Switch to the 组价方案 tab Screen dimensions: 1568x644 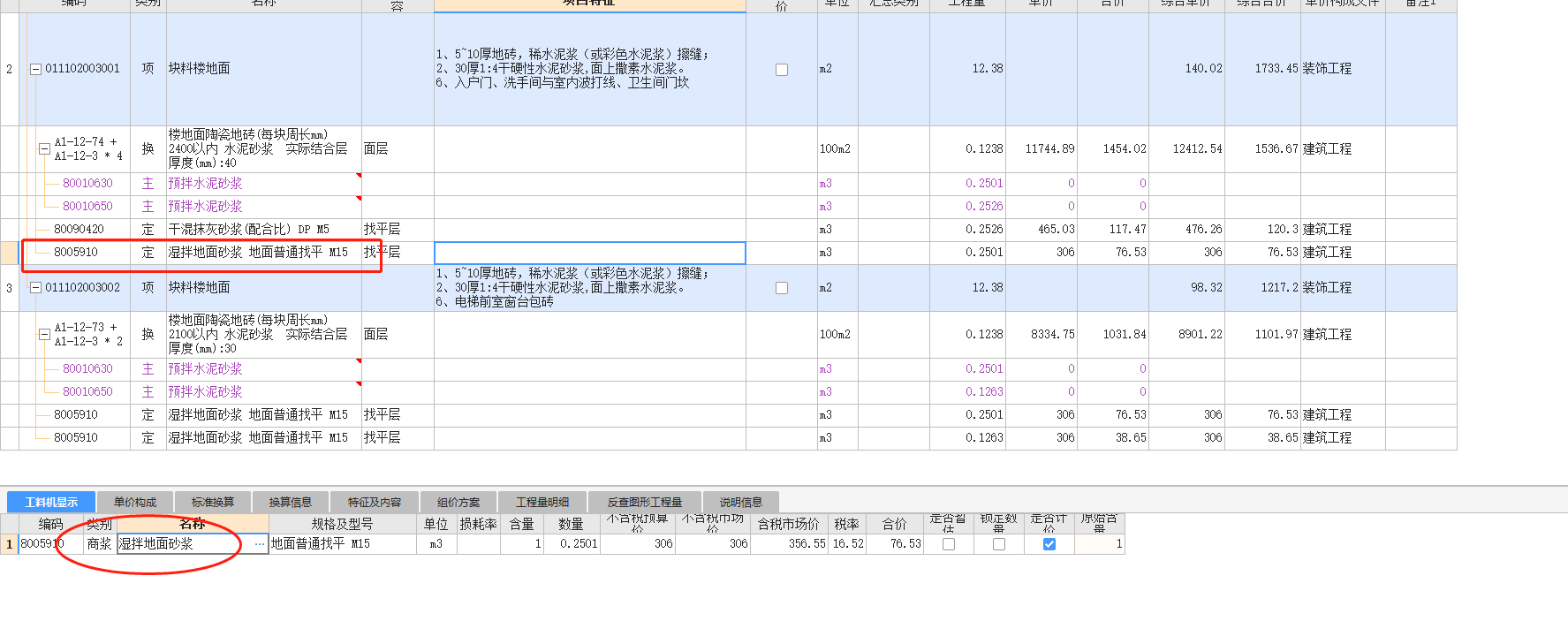[458, 502]
